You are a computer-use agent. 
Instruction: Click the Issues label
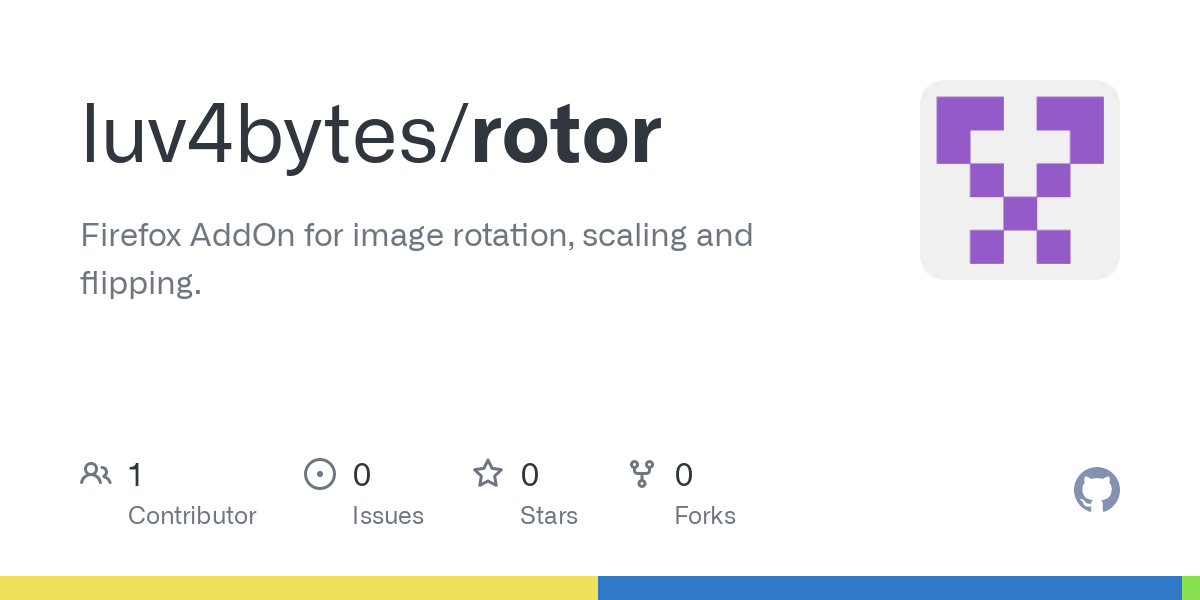(x=388, y=516)
